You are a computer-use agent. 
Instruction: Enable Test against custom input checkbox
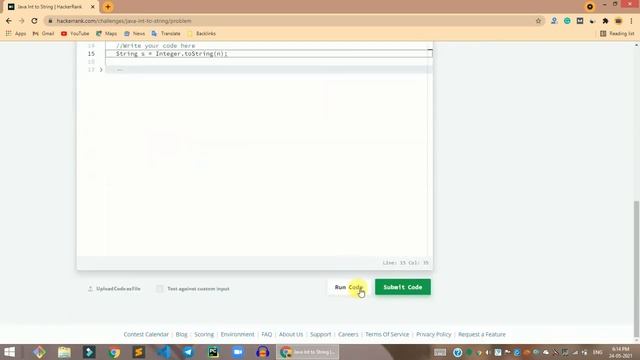click(x=160, y=289)
